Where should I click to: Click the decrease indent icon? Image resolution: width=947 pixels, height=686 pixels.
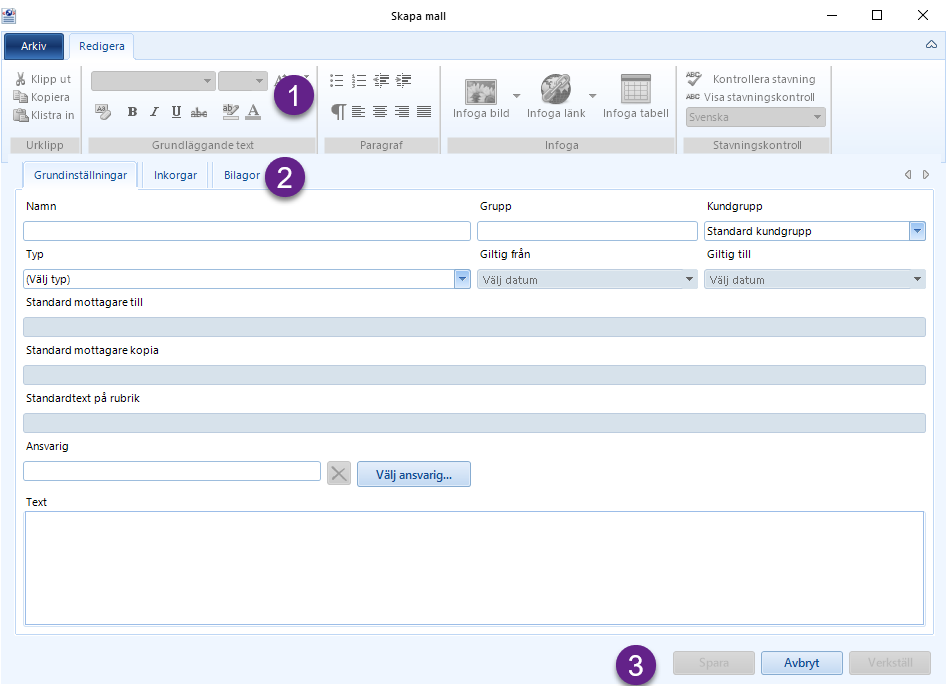coord(381,80)
